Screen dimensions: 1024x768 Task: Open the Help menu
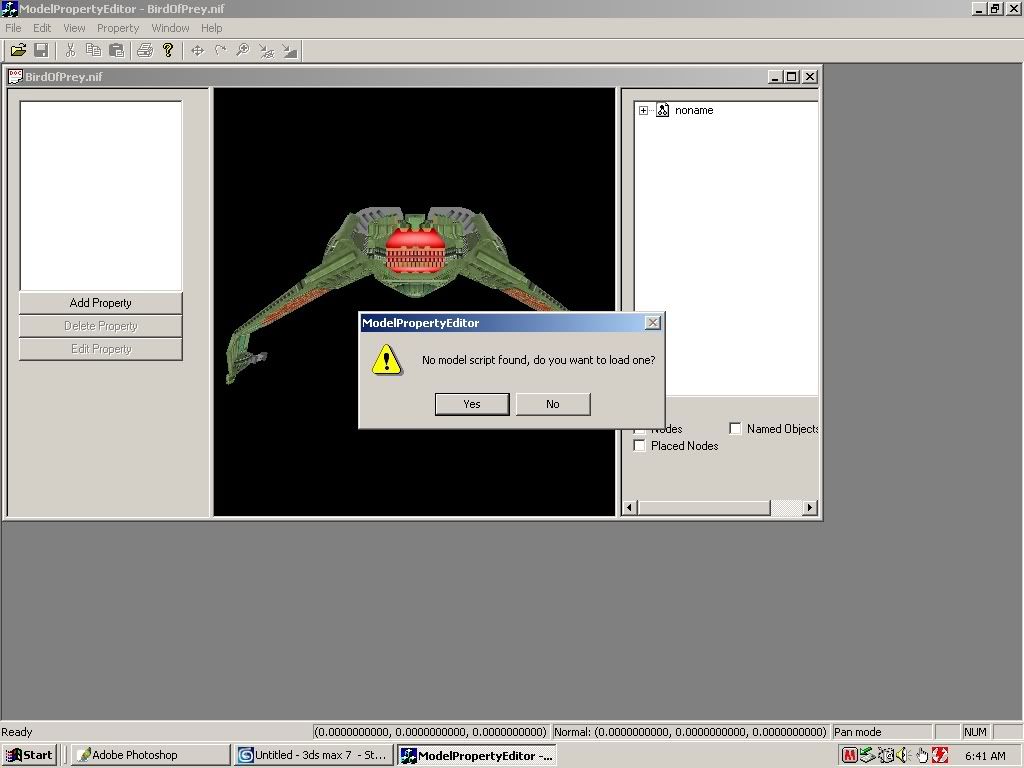pyautogui.click(x=211, y=28)
